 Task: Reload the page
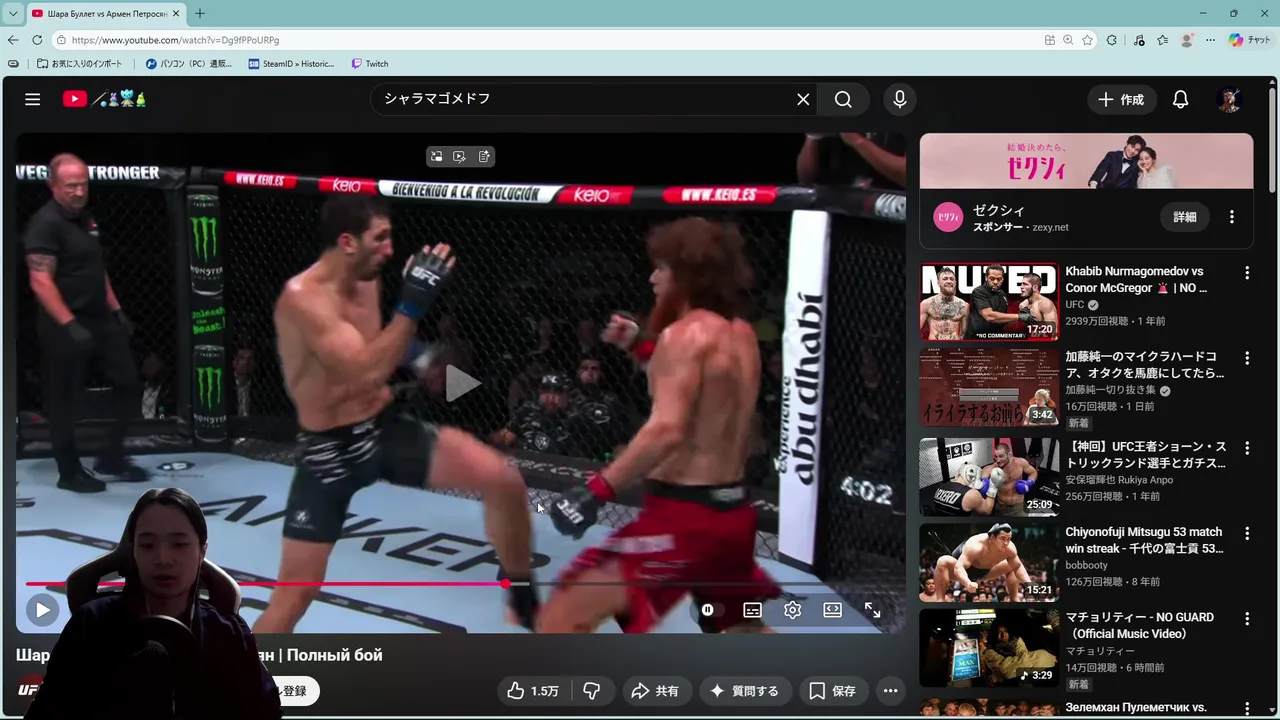tap(37, 40)
